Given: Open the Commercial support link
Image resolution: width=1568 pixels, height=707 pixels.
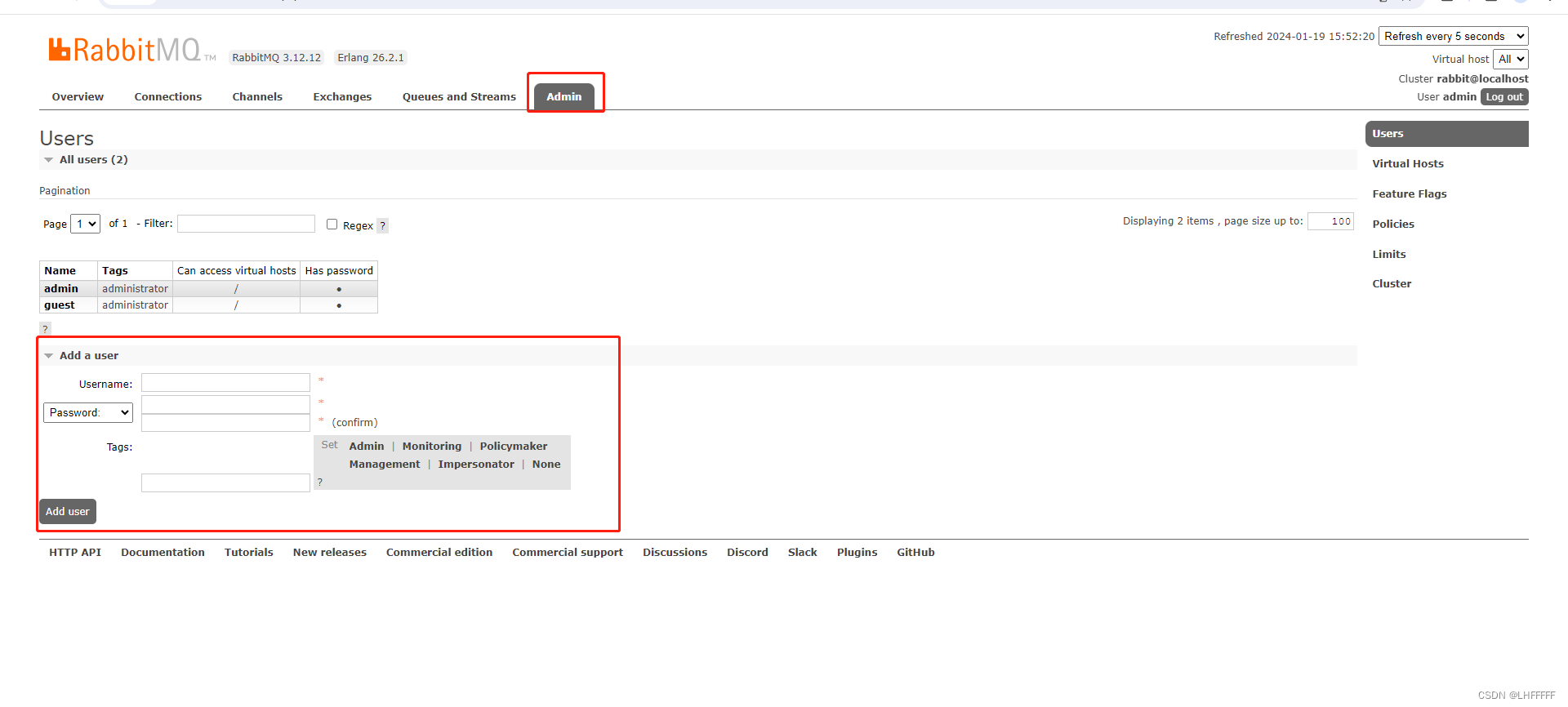Looking at the screenshot, I should (568, 552).
